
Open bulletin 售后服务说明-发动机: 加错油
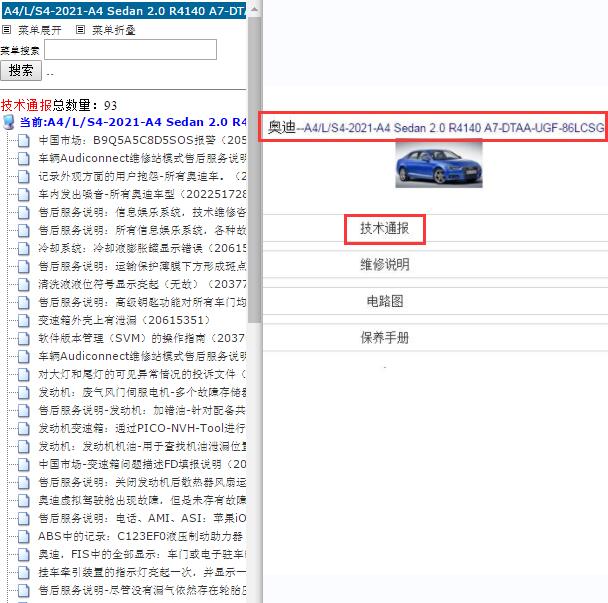(142, 410)
